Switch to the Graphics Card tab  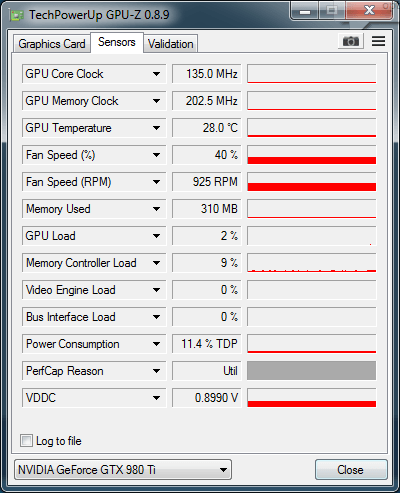point(52,44)
